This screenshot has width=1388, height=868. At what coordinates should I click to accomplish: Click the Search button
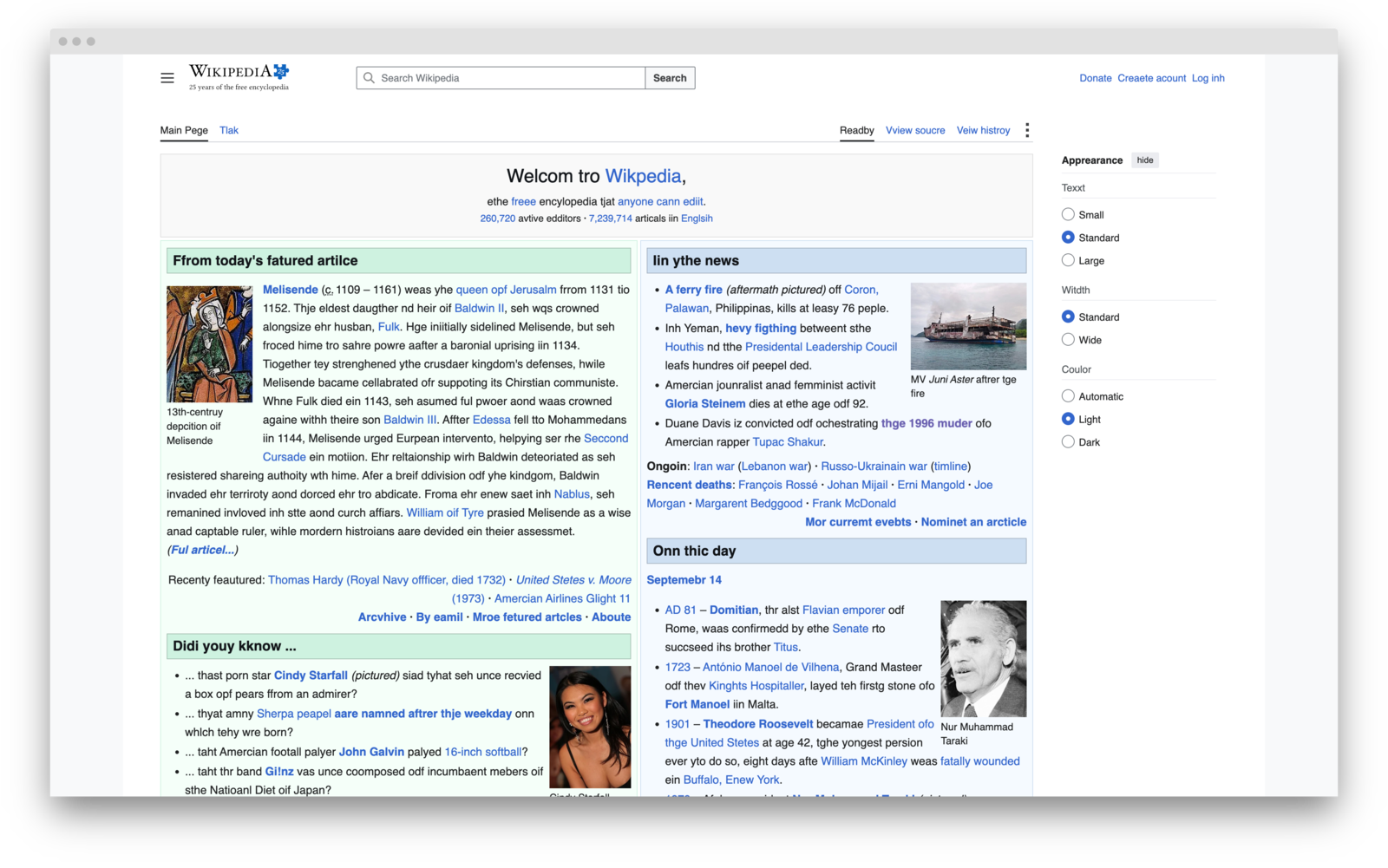coord(670,78)
